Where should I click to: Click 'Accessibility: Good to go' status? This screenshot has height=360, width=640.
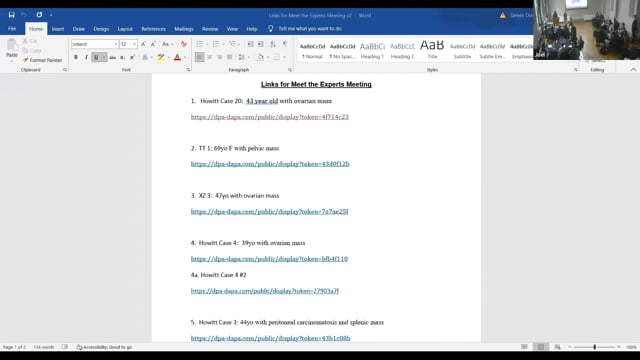pos(104,347)
